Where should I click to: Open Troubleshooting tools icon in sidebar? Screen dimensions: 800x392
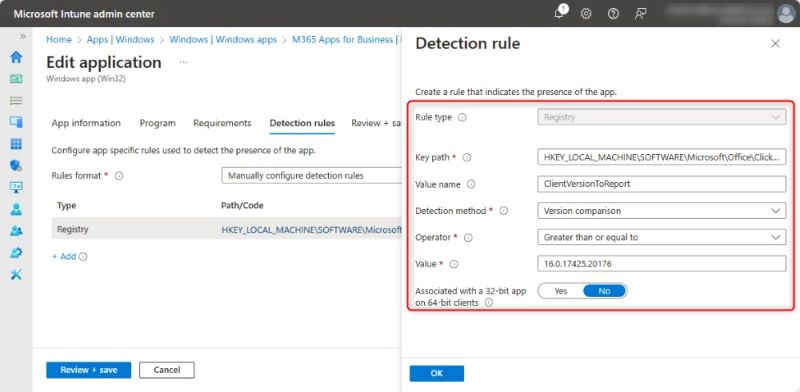click(16, 275)
